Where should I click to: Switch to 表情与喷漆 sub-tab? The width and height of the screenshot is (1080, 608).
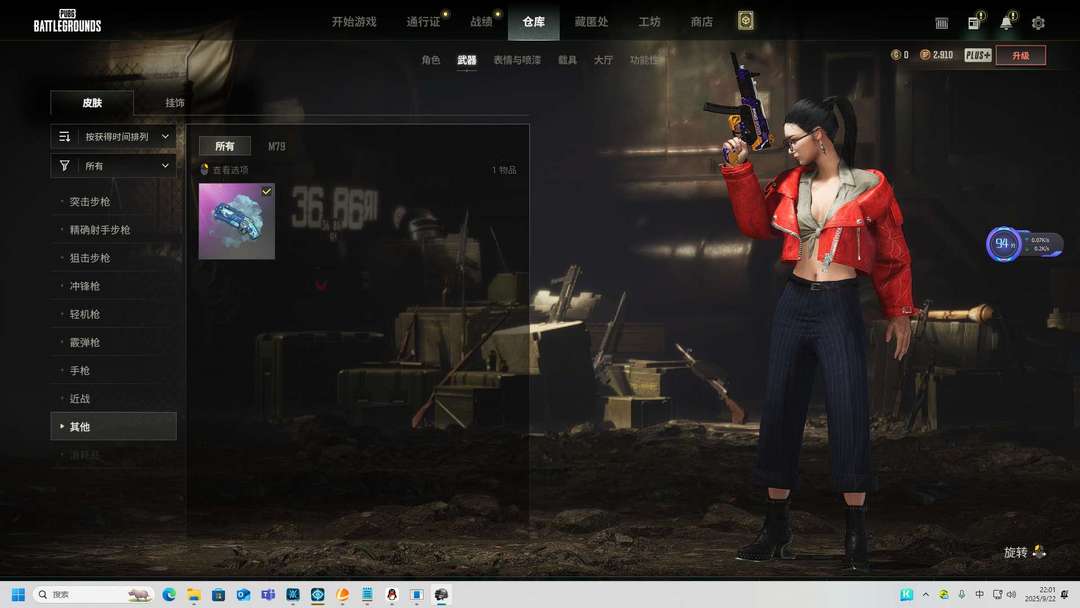517,60
